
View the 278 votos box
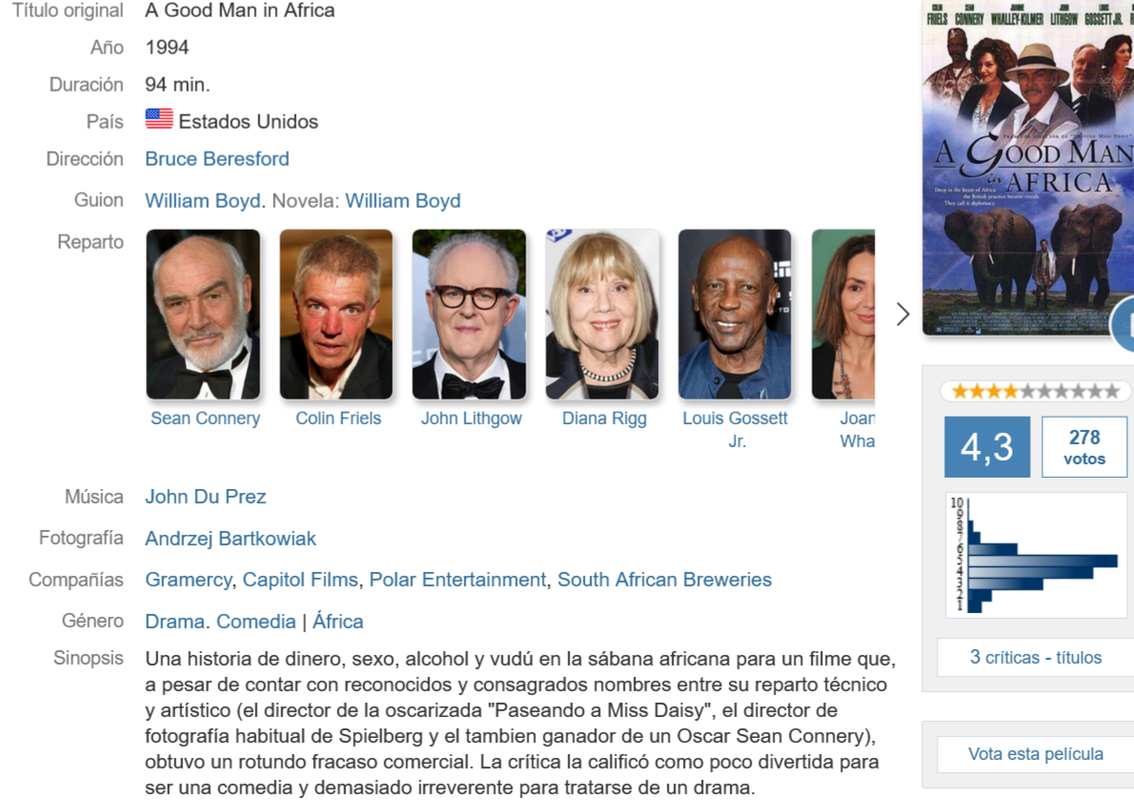1084,447
